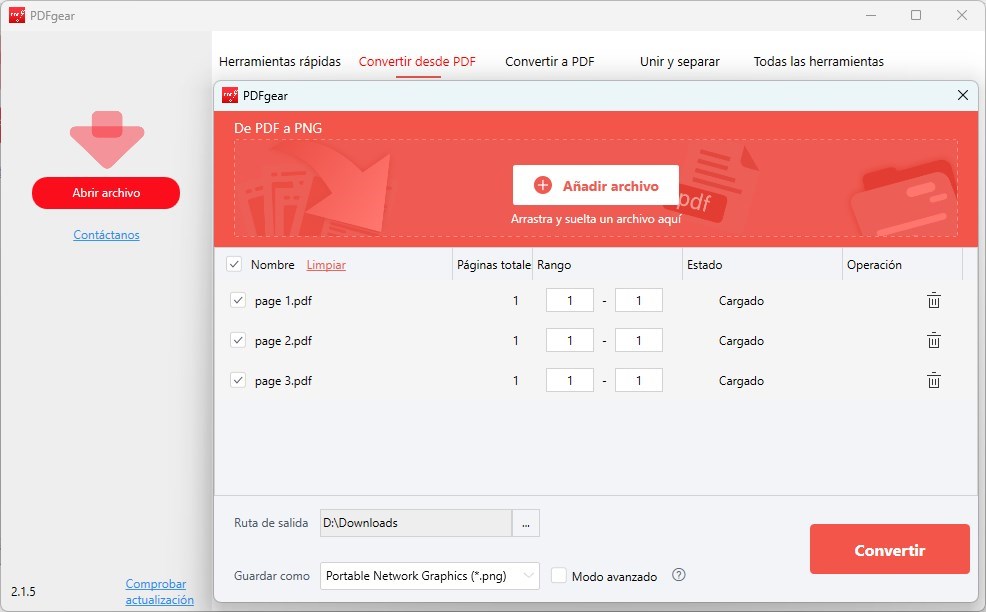Click the Abrir archivo button
986x612 pixels.
tap(106, 192)
